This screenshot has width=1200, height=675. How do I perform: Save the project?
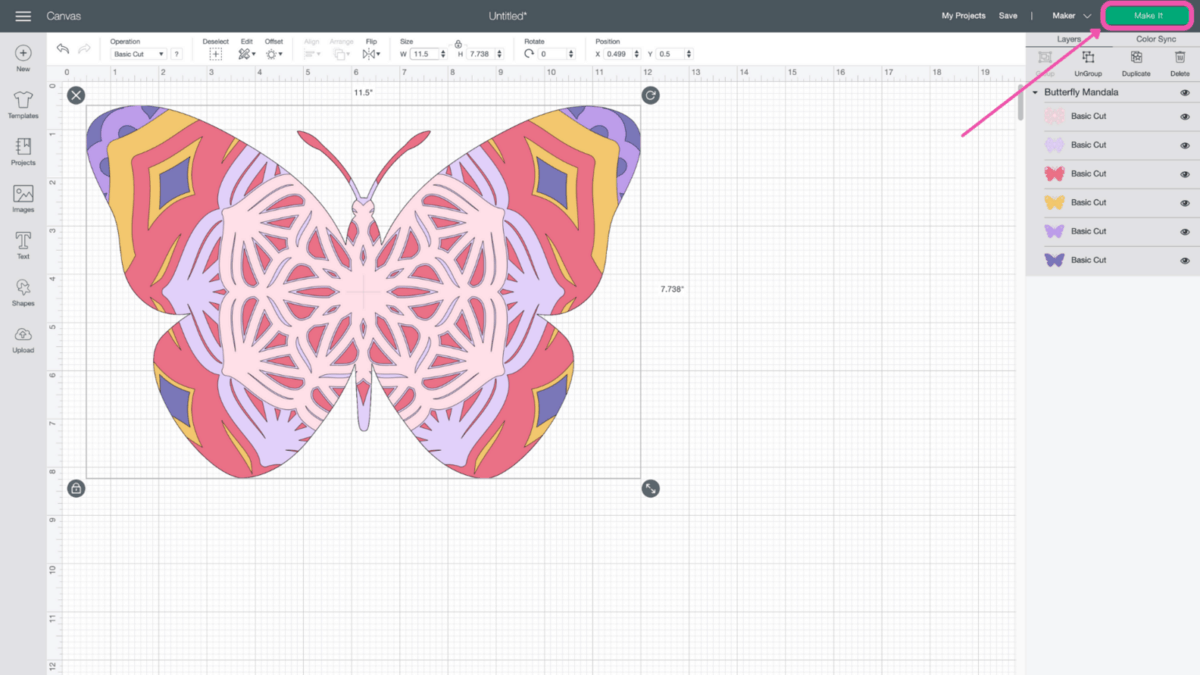pyautogui.click(x=1008, y=16)
